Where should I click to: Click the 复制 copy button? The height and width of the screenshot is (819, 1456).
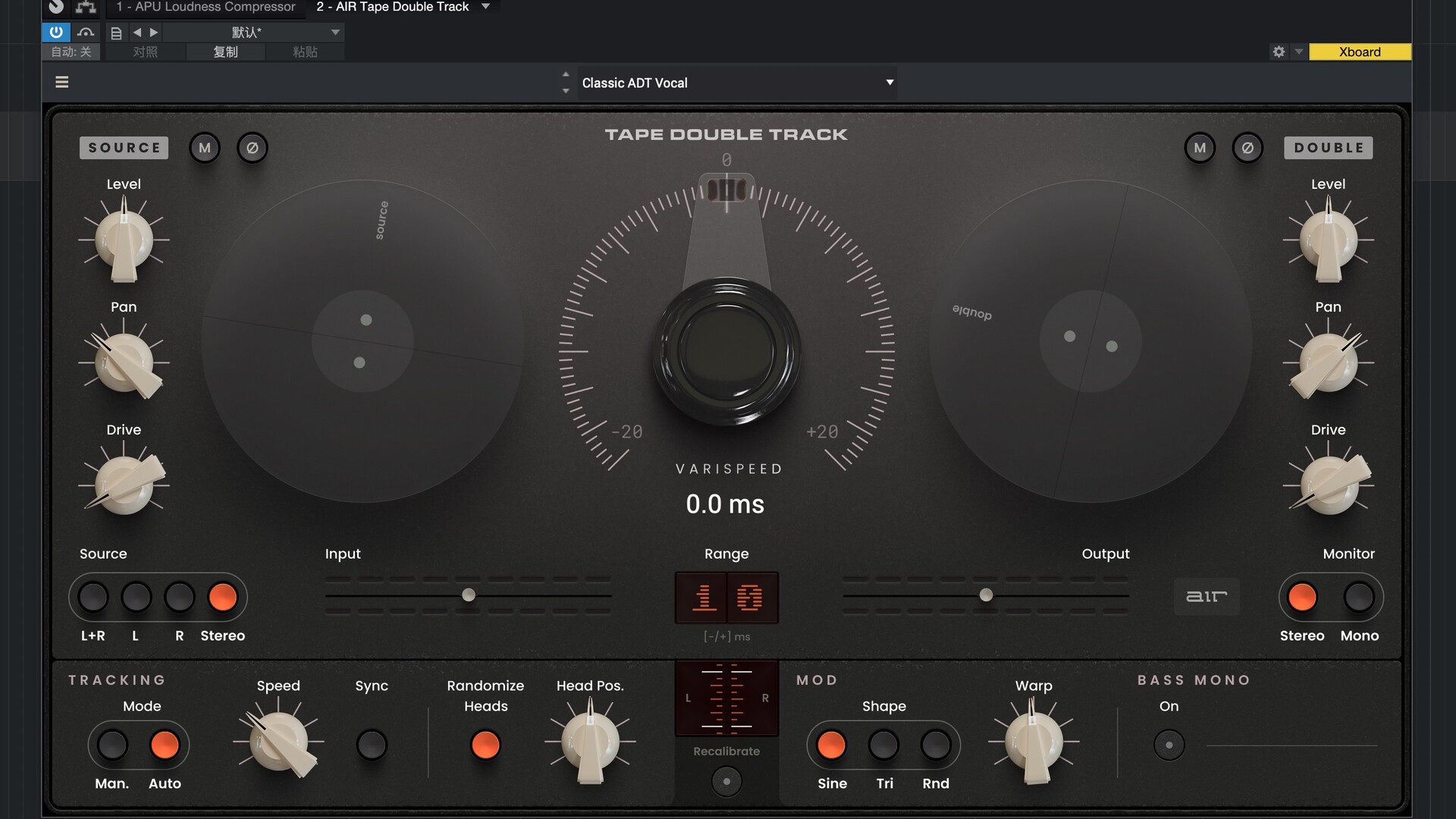pos(225,52)
